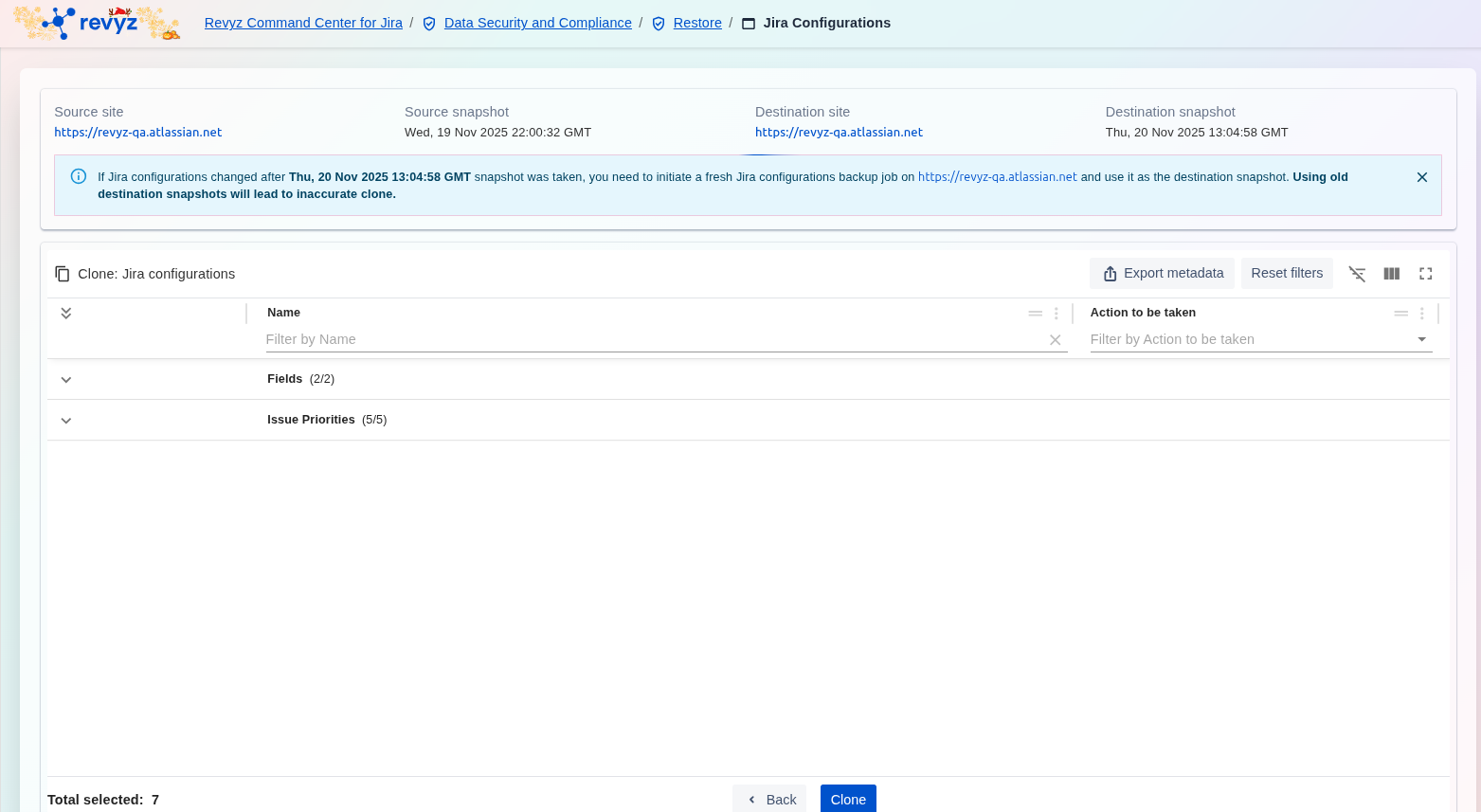The width and height of the screenshot is (1481, 812).
Task: Click the Export metadata button
Action: pyautogui.click(x=1162, y=274)
